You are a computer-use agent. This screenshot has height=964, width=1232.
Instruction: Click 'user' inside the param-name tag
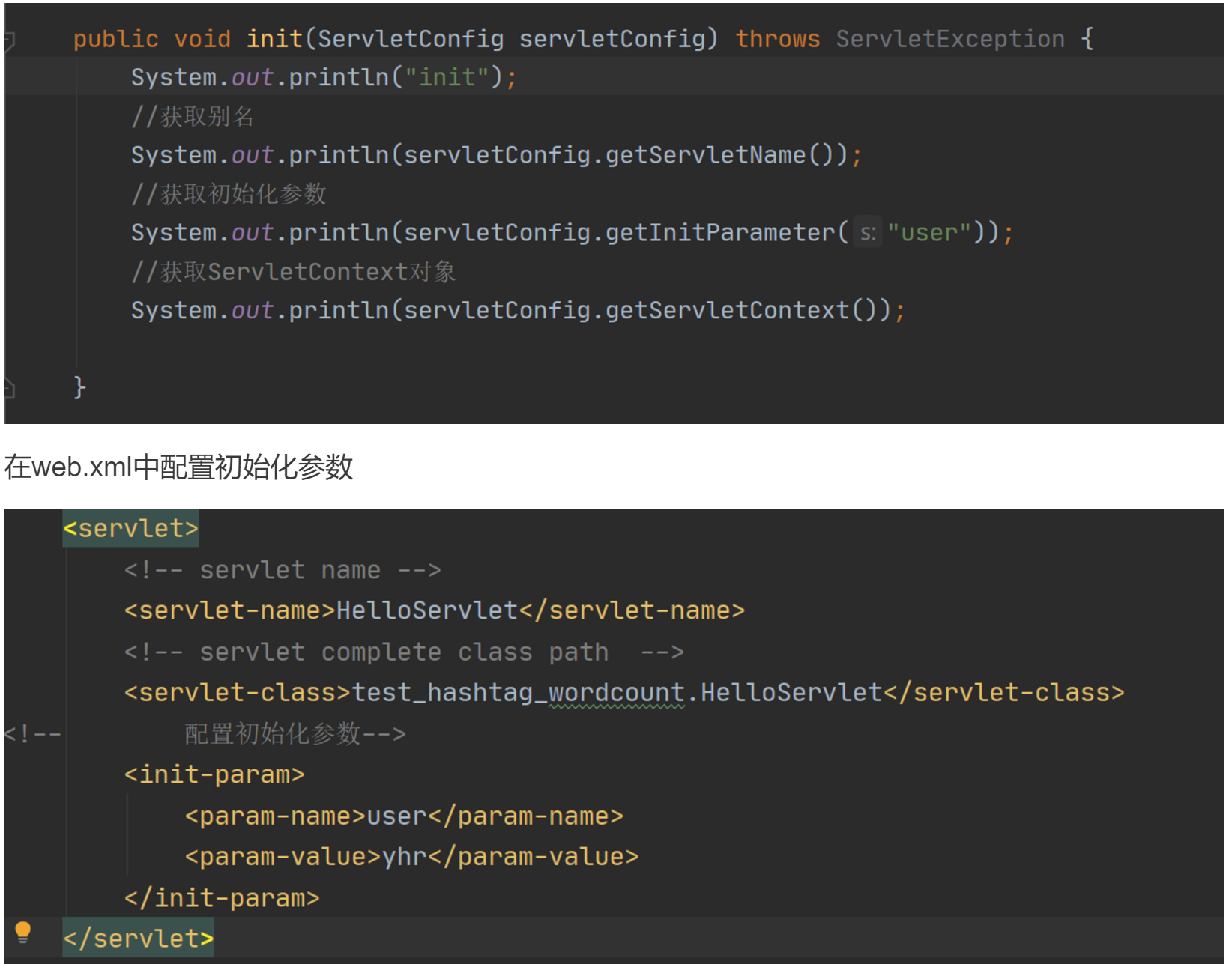[396, 816]
